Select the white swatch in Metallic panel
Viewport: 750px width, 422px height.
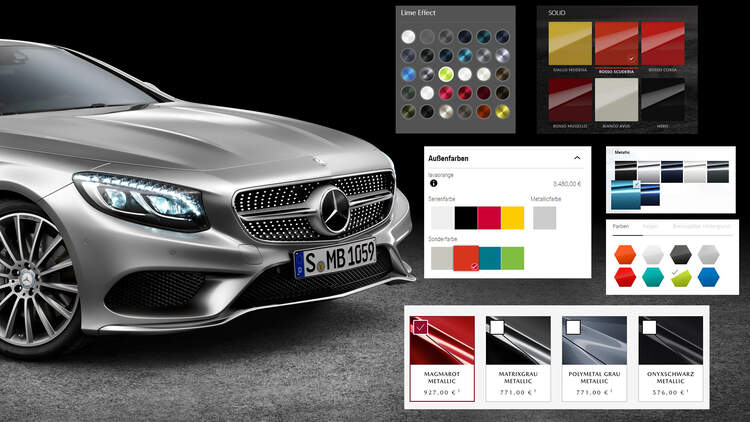(x=695, y=172)
